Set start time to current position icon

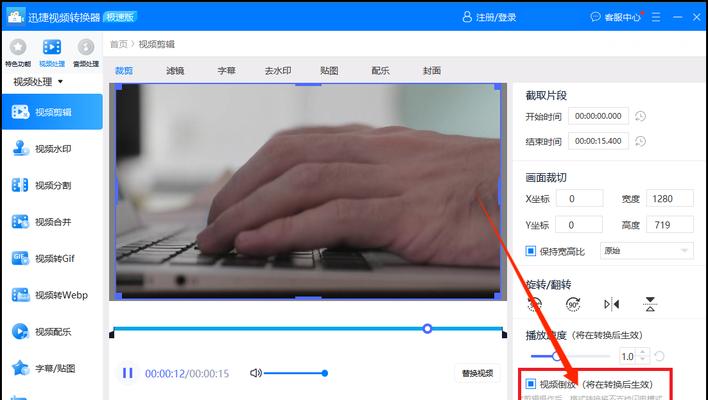click(640, 116)
